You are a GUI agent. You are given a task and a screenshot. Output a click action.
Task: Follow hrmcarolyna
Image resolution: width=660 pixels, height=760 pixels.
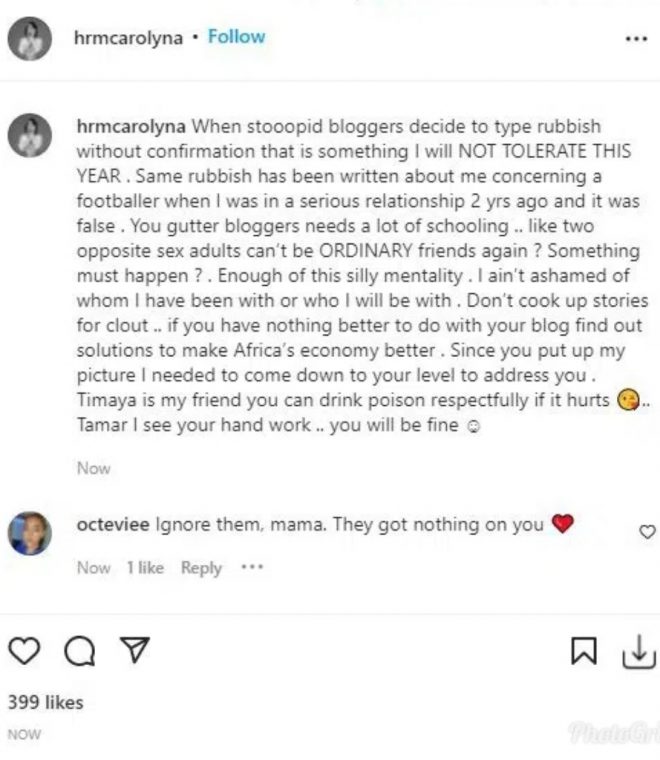click(236, 37)
